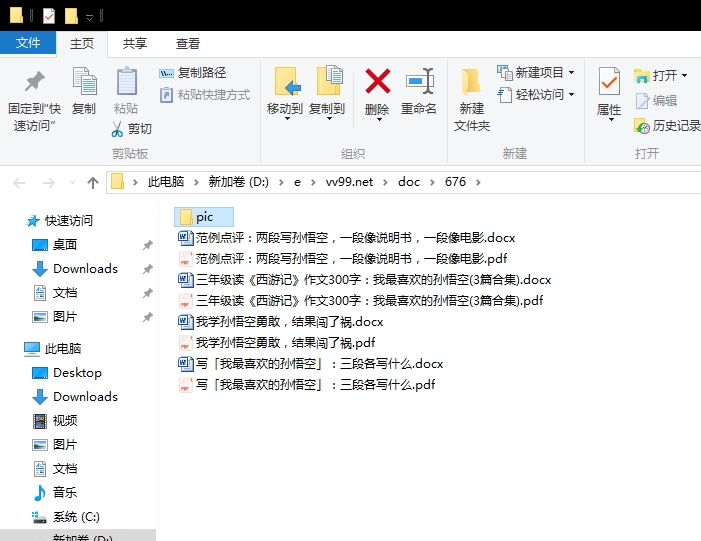
Task: Go up one folder level
Action: click(93, 182)
